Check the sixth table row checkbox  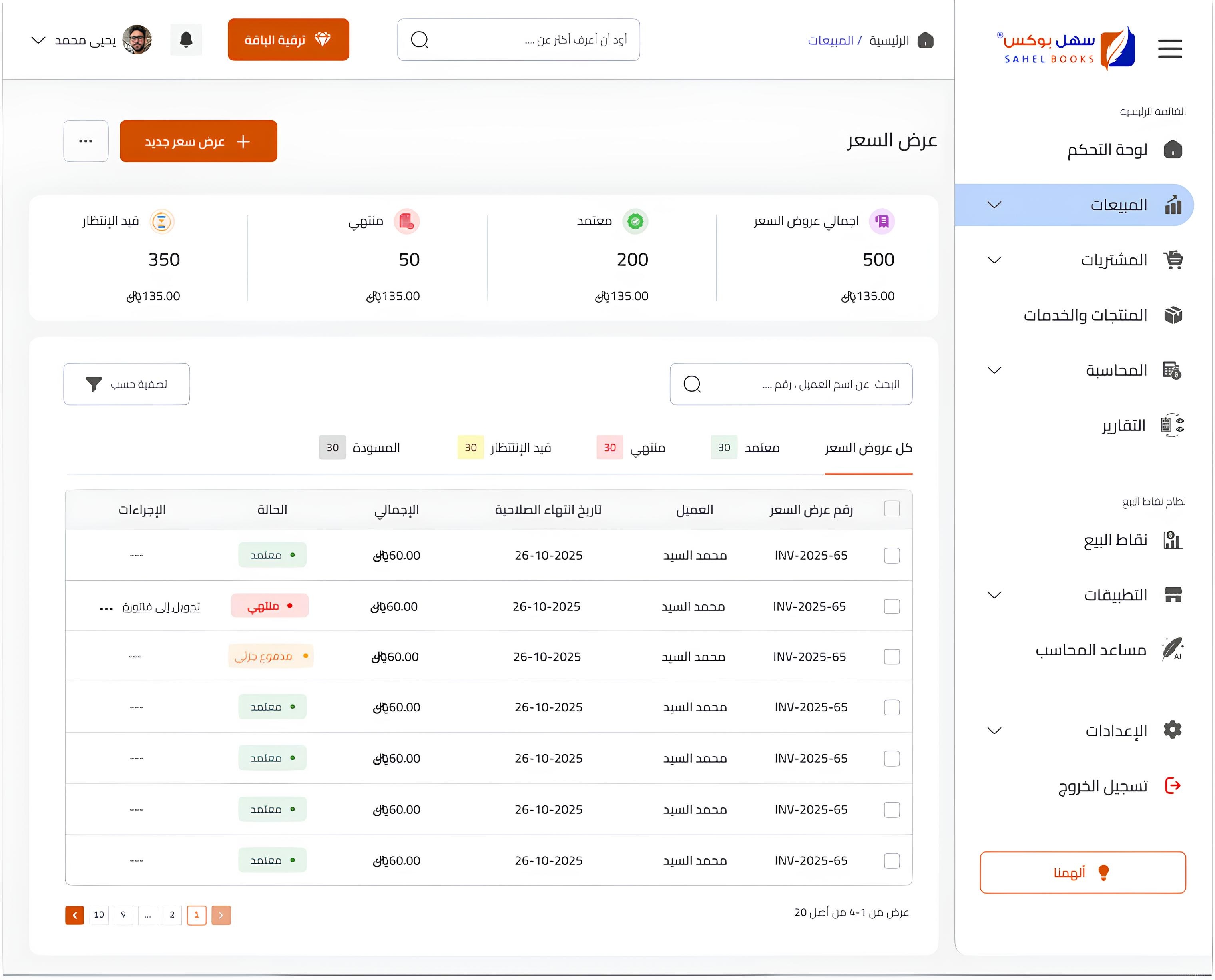tap(892, 809)
